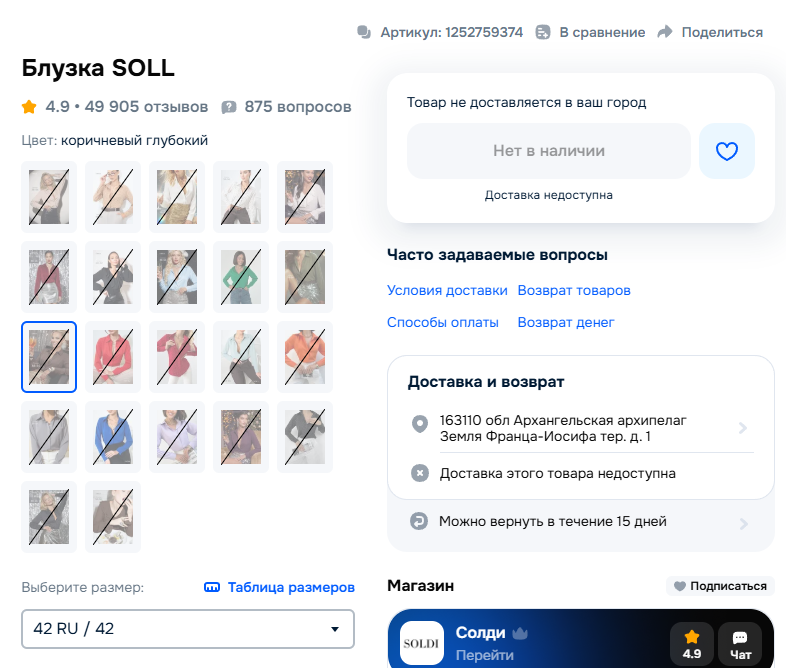Image resolution: width=786 pixels, height=668 pixels.
Task: Click the delivery unavailable cross icon
Action: tap(420, 473)
